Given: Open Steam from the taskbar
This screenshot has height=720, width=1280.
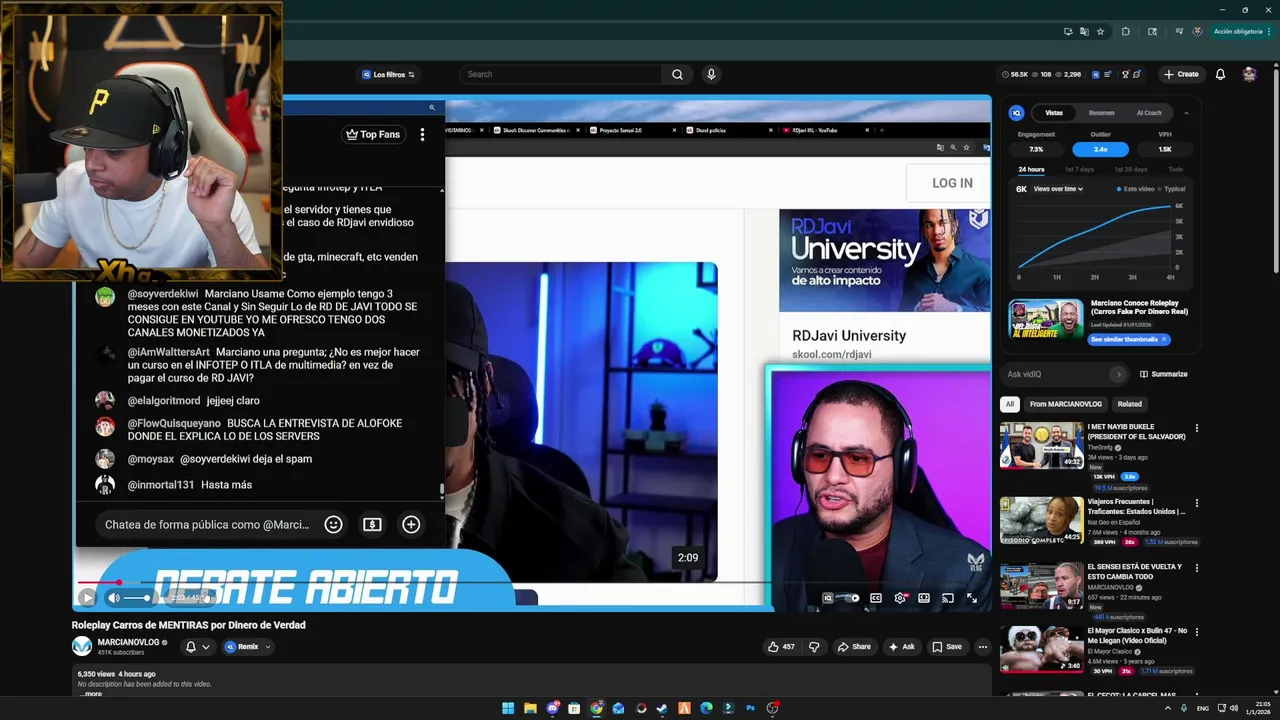Looking at the screenshot, I should 662,708.
